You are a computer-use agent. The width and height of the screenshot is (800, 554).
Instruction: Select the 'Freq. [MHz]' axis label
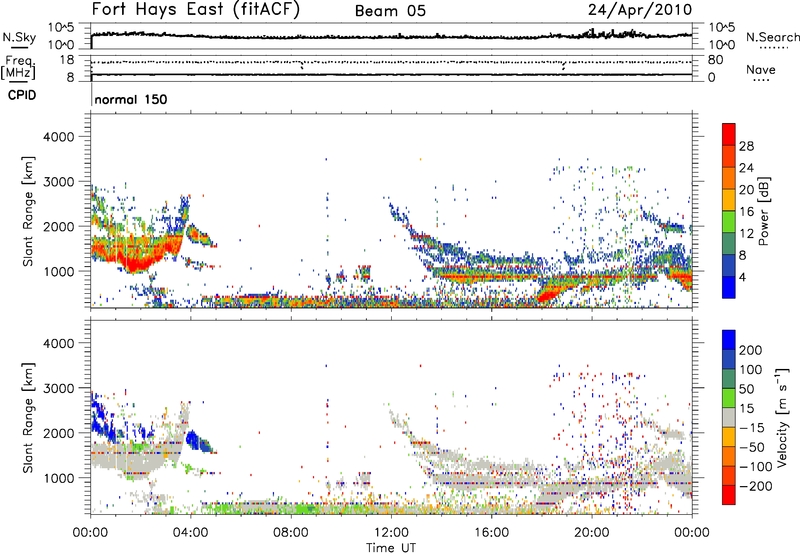click(x=18, y=67)
